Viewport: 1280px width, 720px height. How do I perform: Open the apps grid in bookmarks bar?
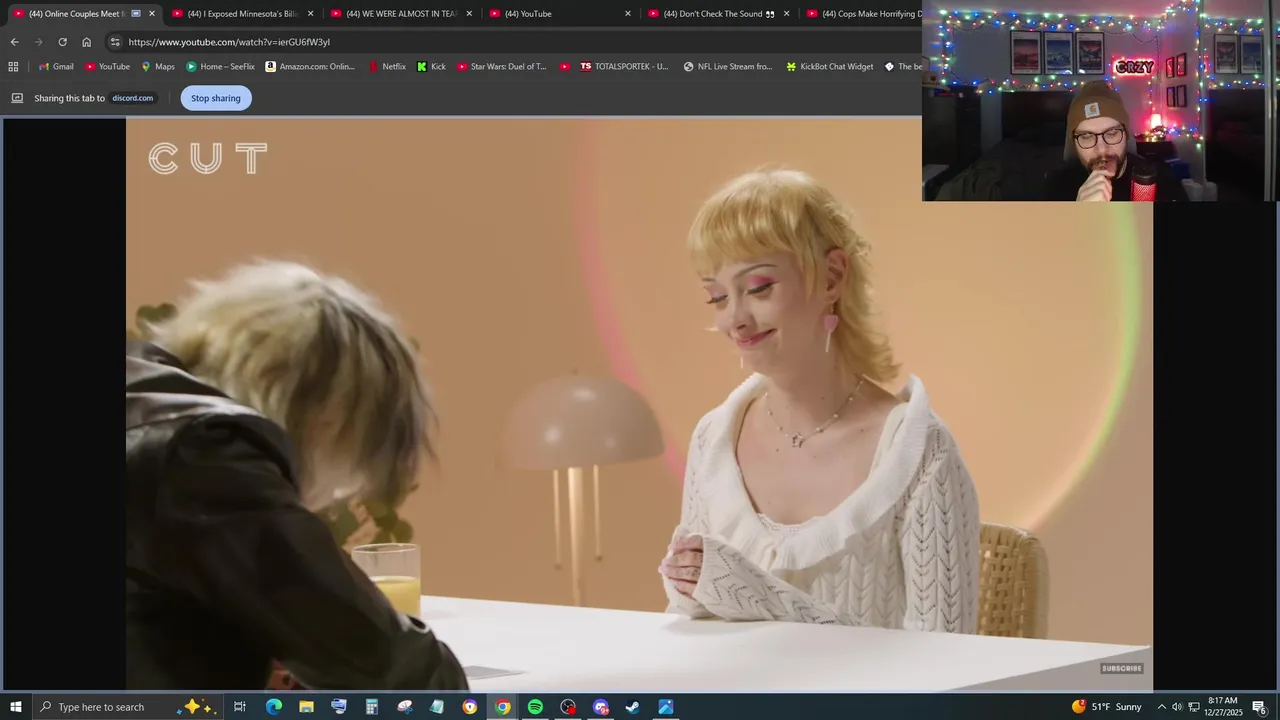[x=13, y=67]
